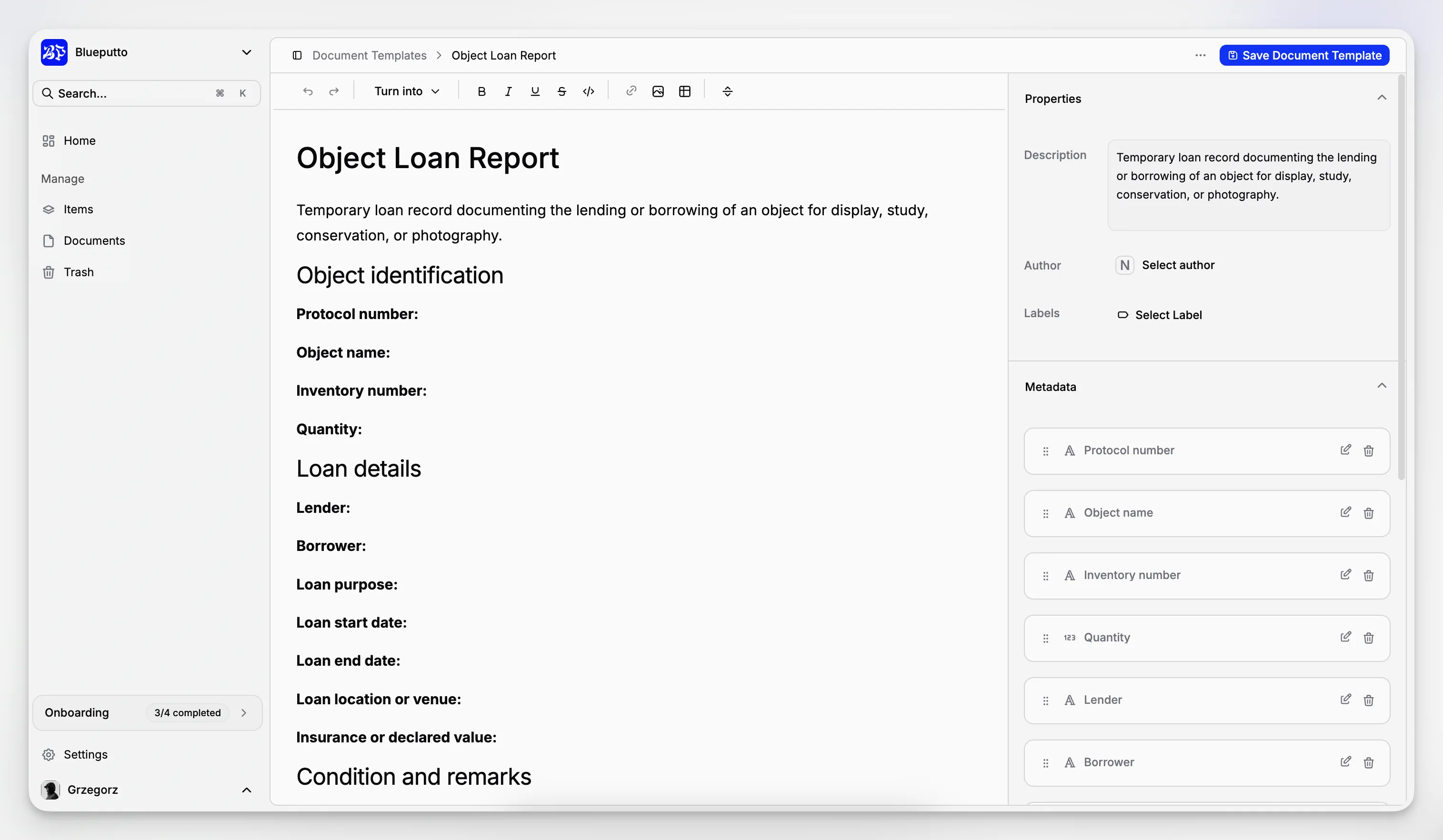The width and height of the screenshot is (1443, 840).
Task: Open the Select author picker
Action: [x=1165, y=265]
